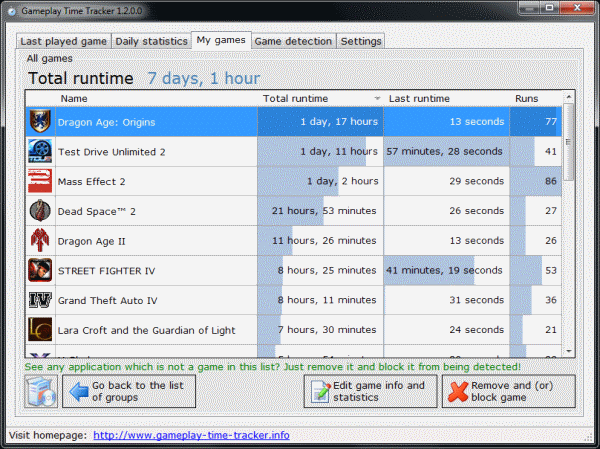
Task: Select the STREET FIGHTER IV name
Action: tap(106, 271)
